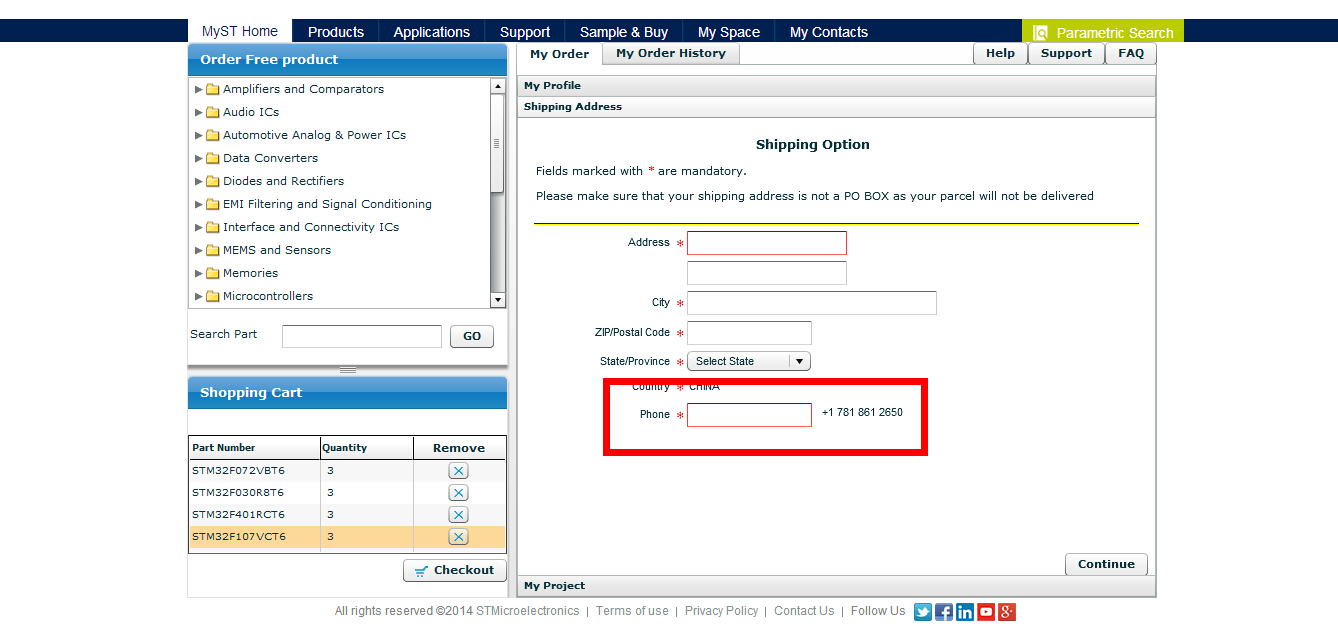Open the Products menu

pos(336,32)
